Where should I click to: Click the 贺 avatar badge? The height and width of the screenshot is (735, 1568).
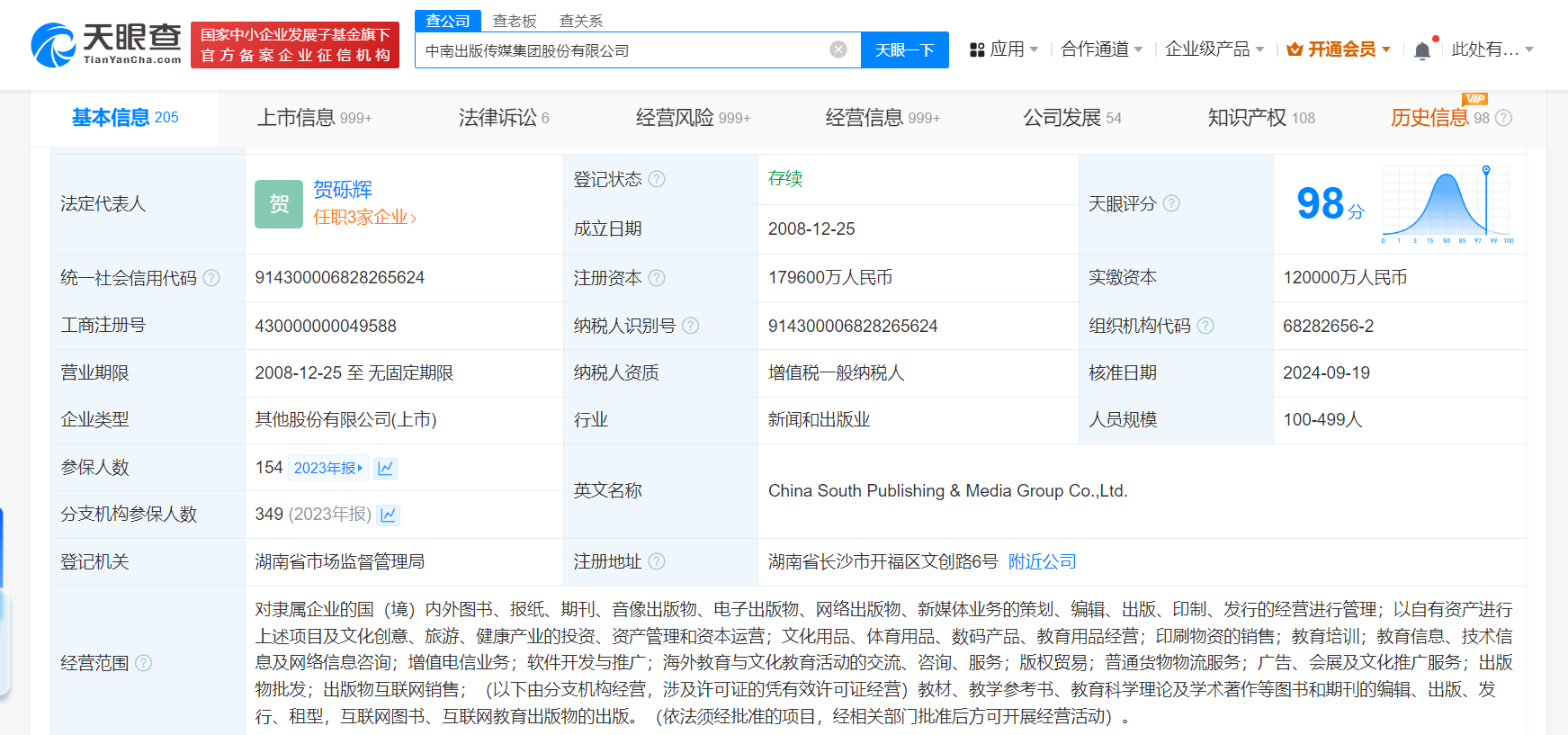[279, 204]
